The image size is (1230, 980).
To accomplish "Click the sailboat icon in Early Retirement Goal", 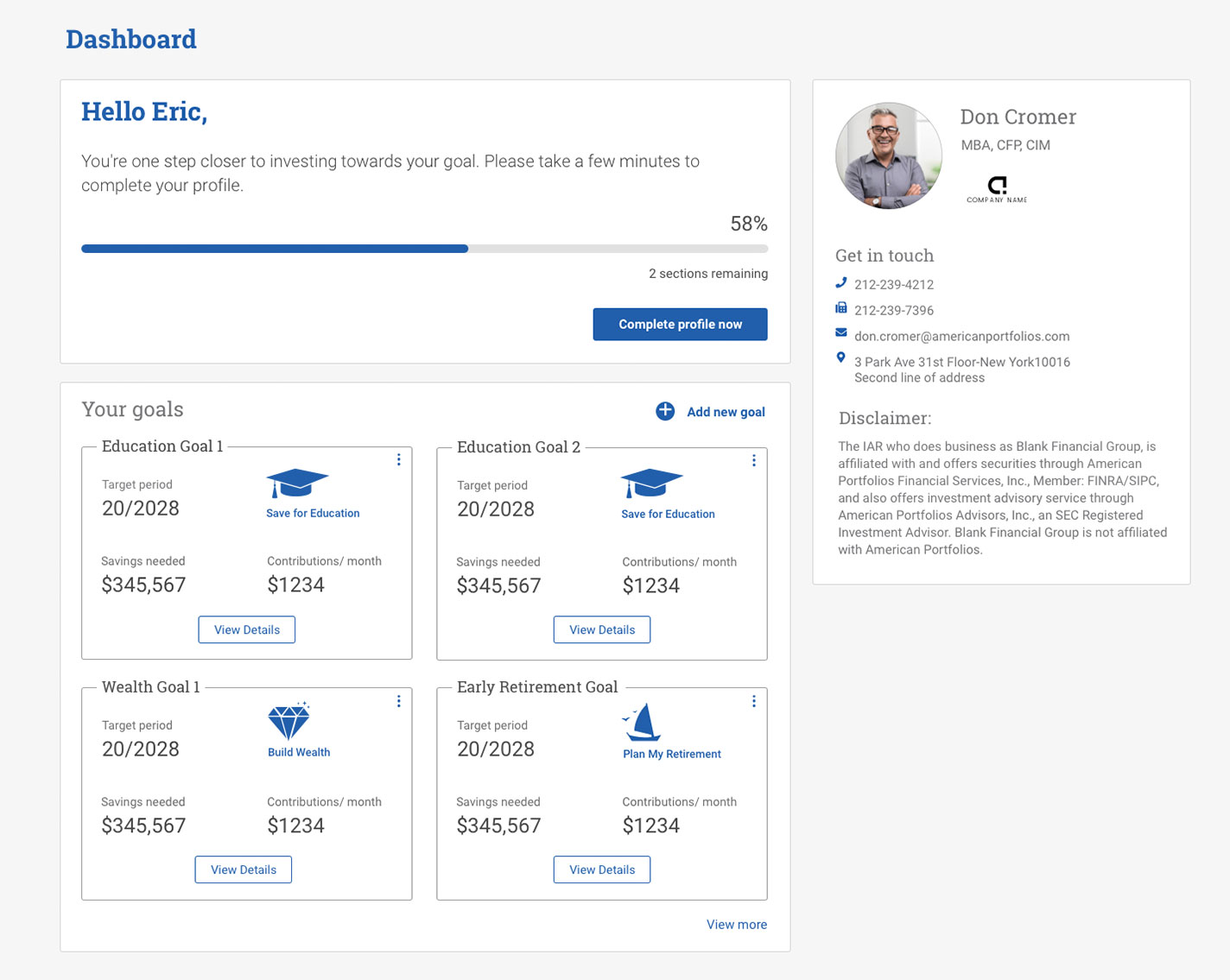I will (x=643, y=723).
